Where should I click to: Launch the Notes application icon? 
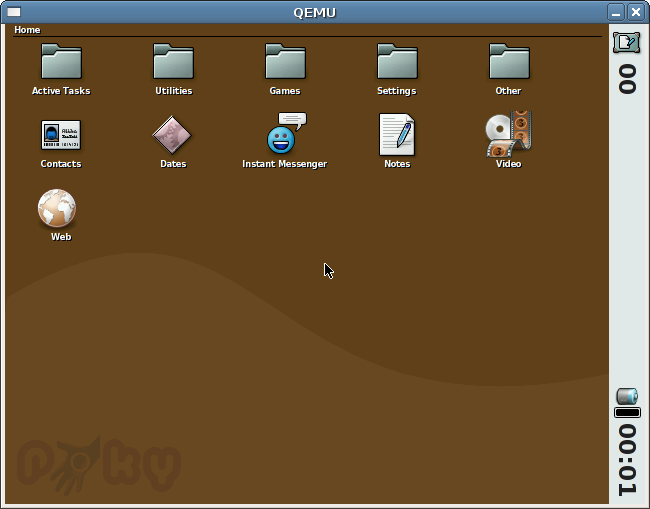click(397, 135)
